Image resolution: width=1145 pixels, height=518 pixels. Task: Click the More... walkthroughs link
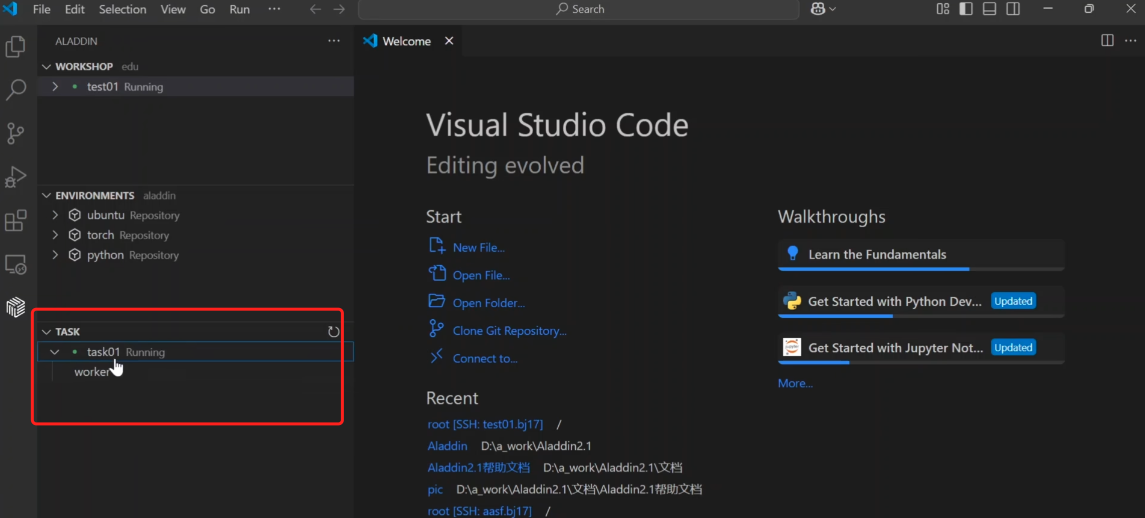pos(795,384)
